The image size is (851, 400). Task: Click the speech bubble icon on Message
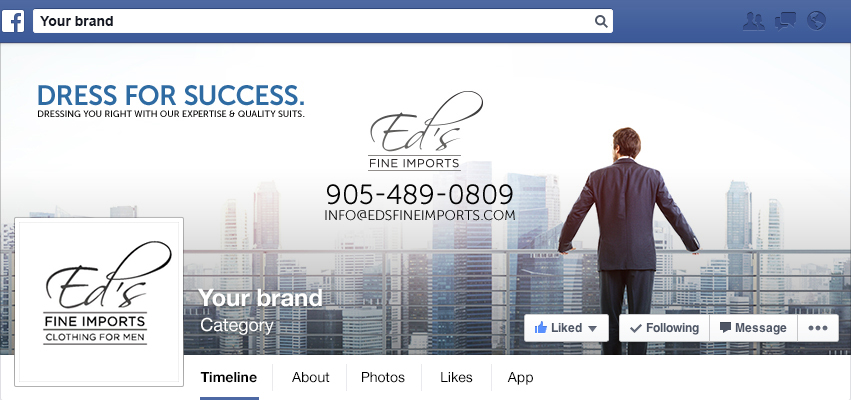point(725,327)
